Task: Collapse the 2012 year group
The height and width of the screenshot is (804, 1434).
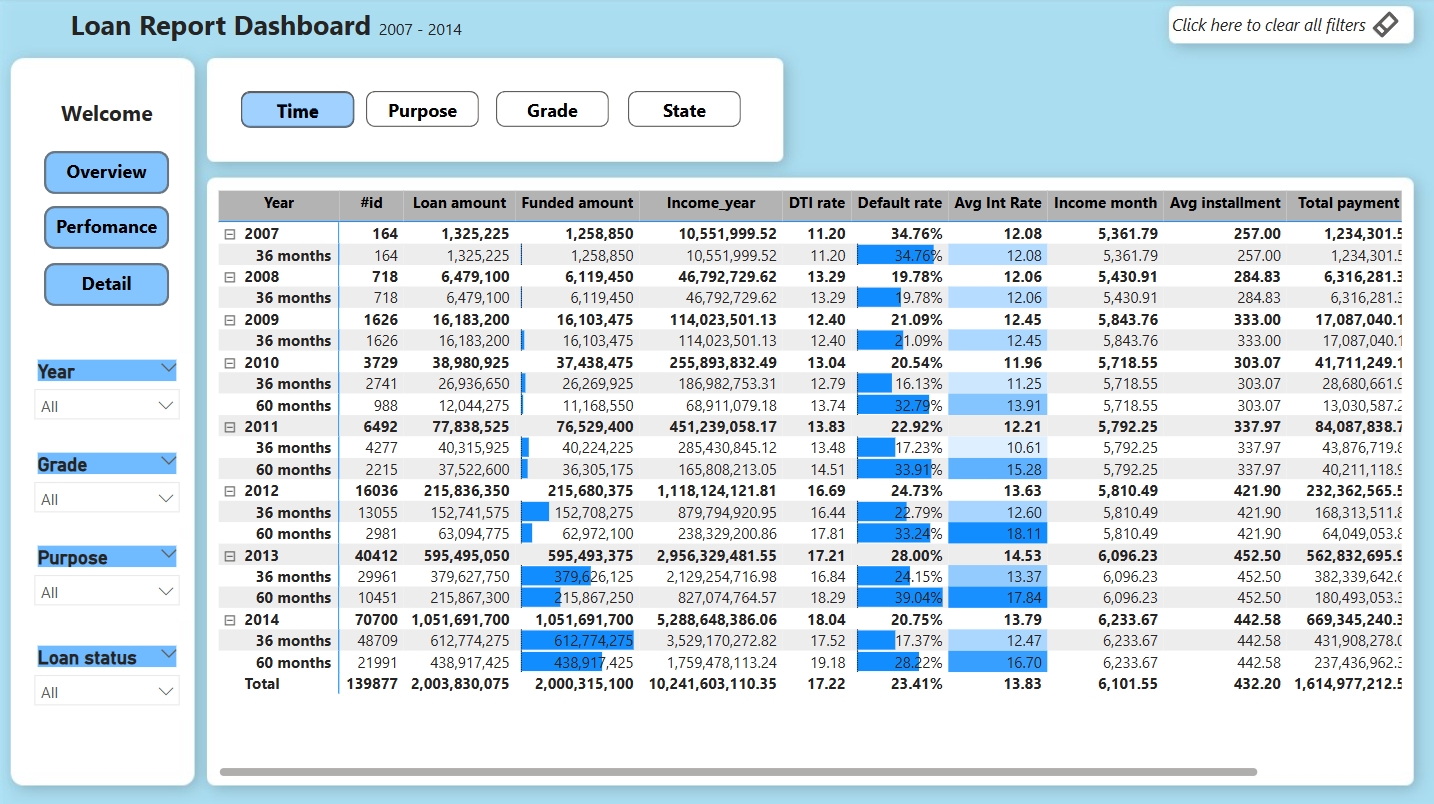Action: 230,491
